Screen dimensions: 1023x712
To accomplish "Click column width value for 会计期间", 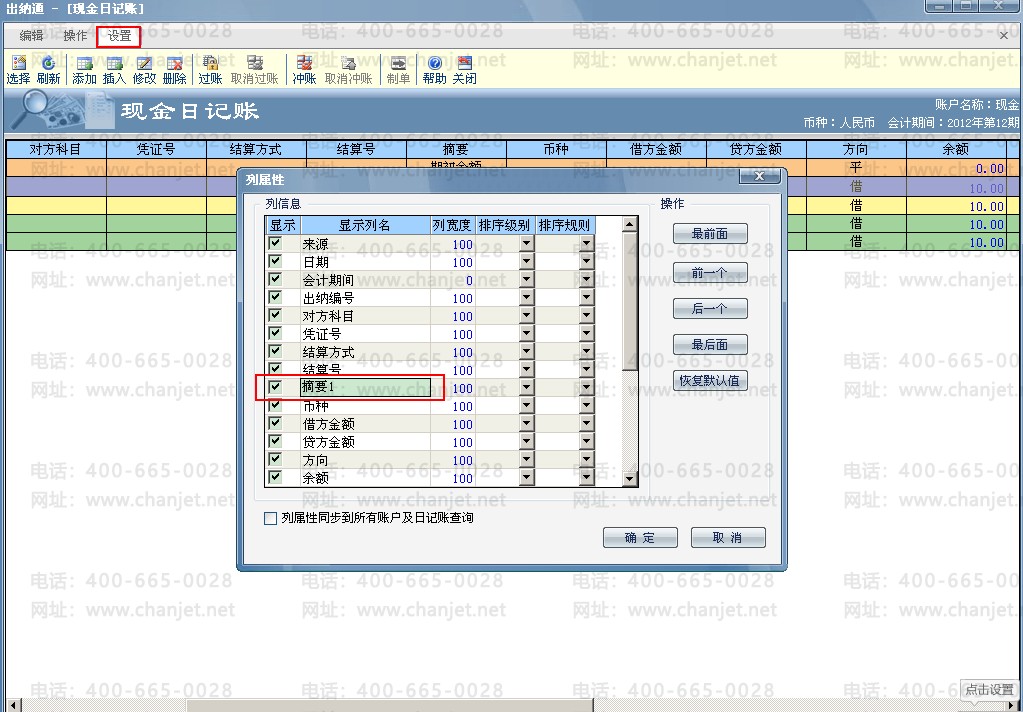I will click(453, 280).
